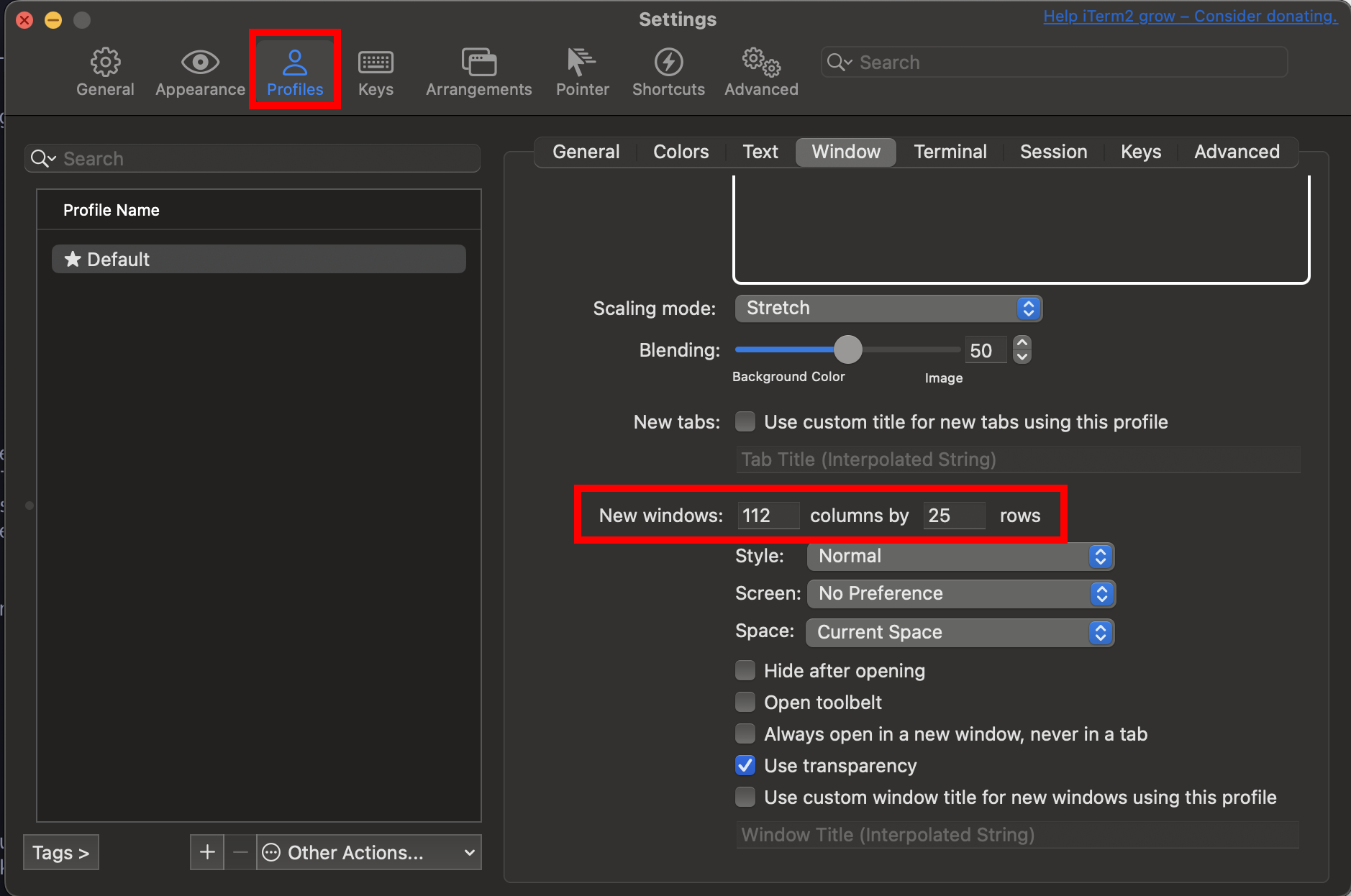Disable Use transparency checkbox
This screenshot has height=896, width=1351.
coord(745,765)
